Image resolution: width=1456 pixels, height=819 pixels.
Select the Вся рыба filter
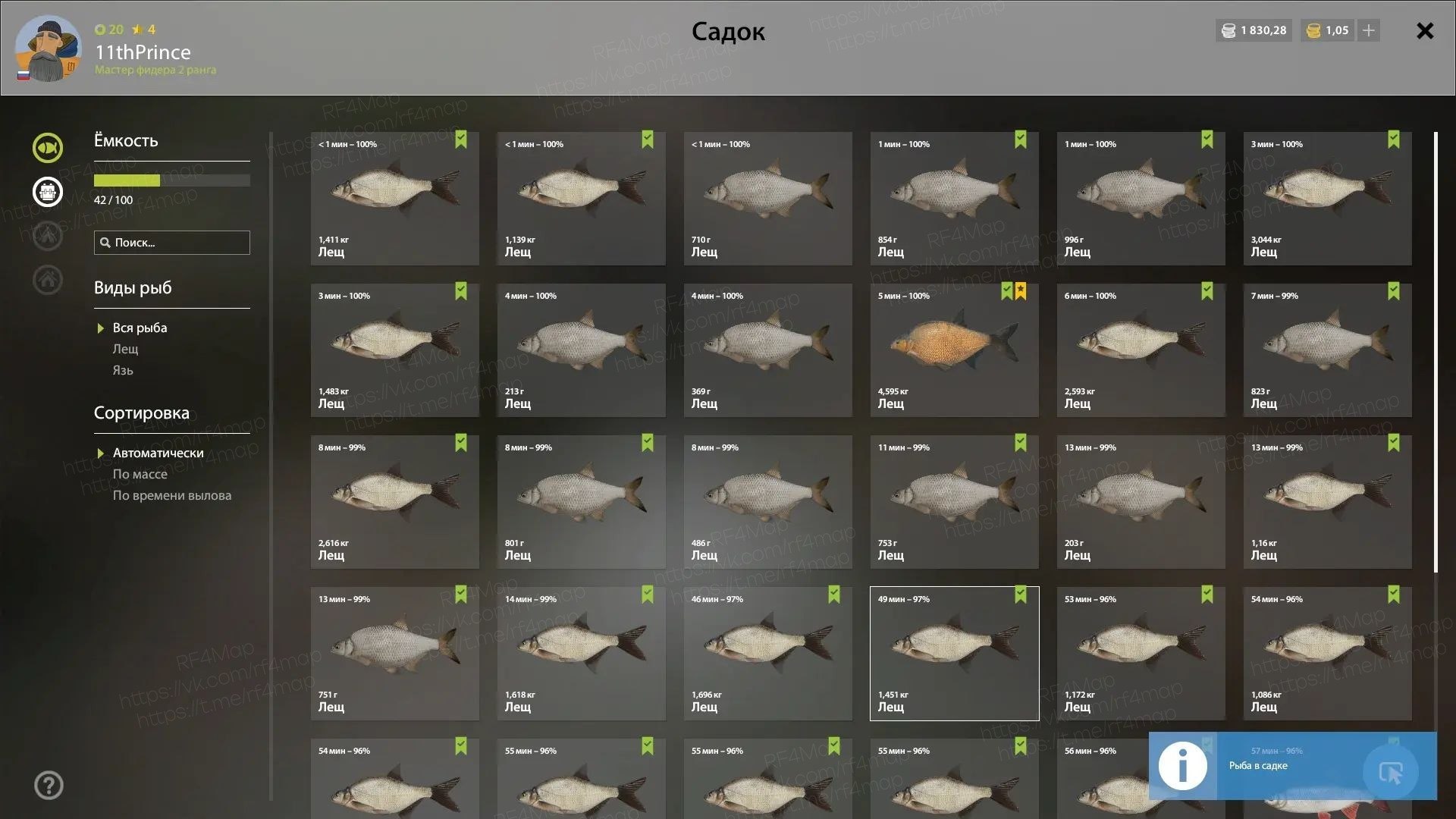pyautogui.click(x=140, y=328)
